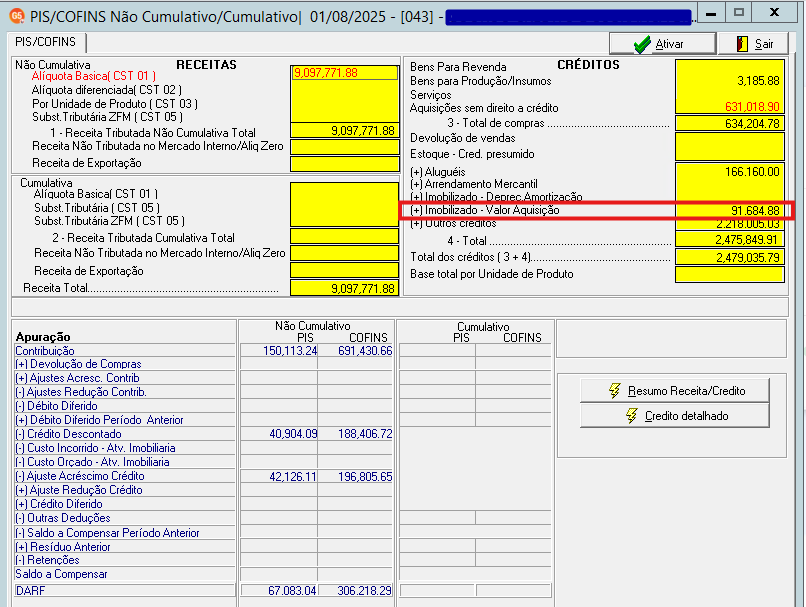Click the lightning icon on Credito detalhado
Viewport: 806px width, 607px height.
click(x=632, y=416)
